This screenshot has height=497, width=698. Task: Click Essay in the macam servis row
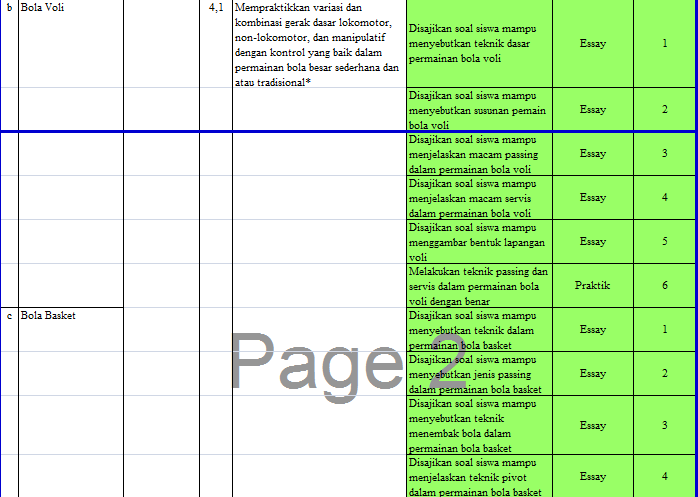click(592, 197)
